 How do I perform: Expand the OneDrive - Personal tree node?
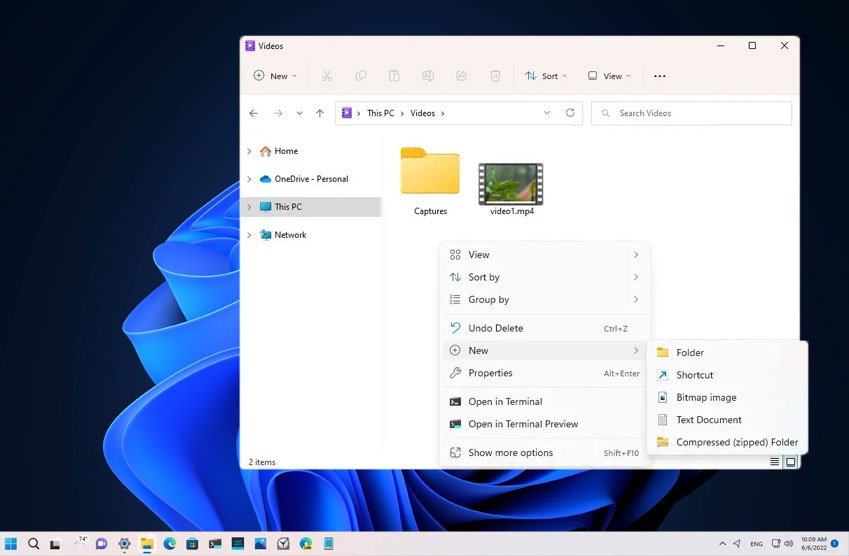pyautogui.click(x=249, y=179)
